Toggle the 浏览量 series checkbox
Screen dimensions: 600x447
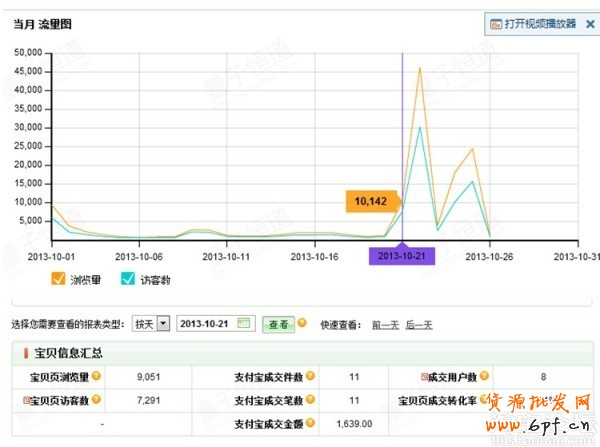pos(57,280)
